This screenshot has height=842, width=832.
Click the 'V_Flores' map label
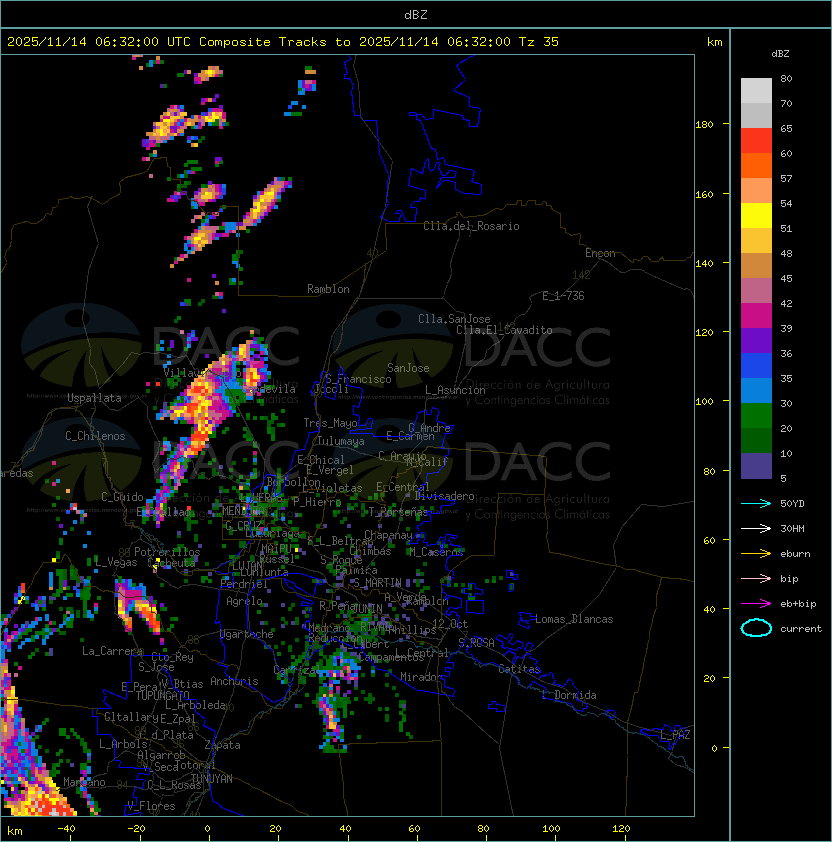click(151, 806)
